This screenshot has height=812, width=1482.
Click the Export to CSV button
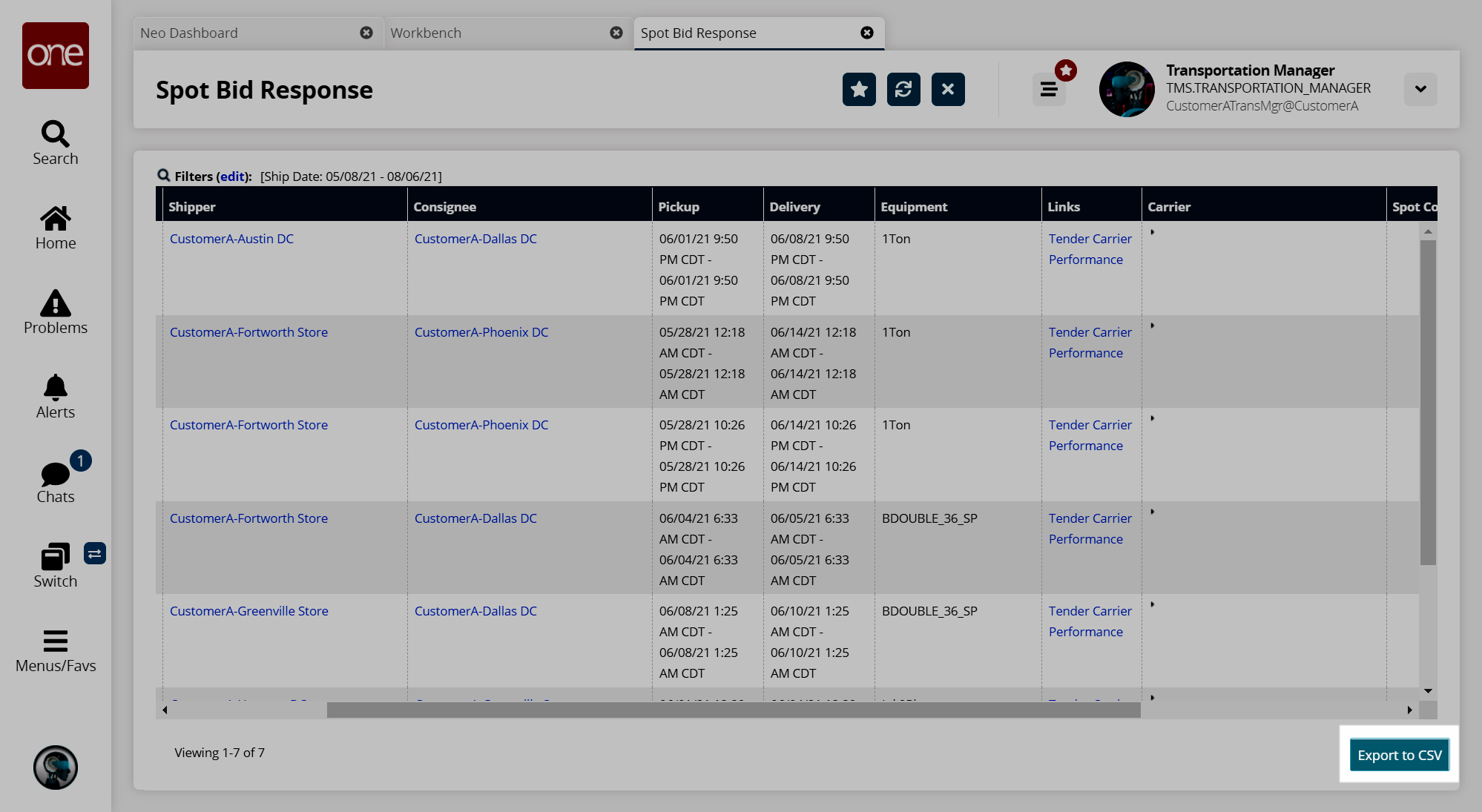tap(1399, 755)
